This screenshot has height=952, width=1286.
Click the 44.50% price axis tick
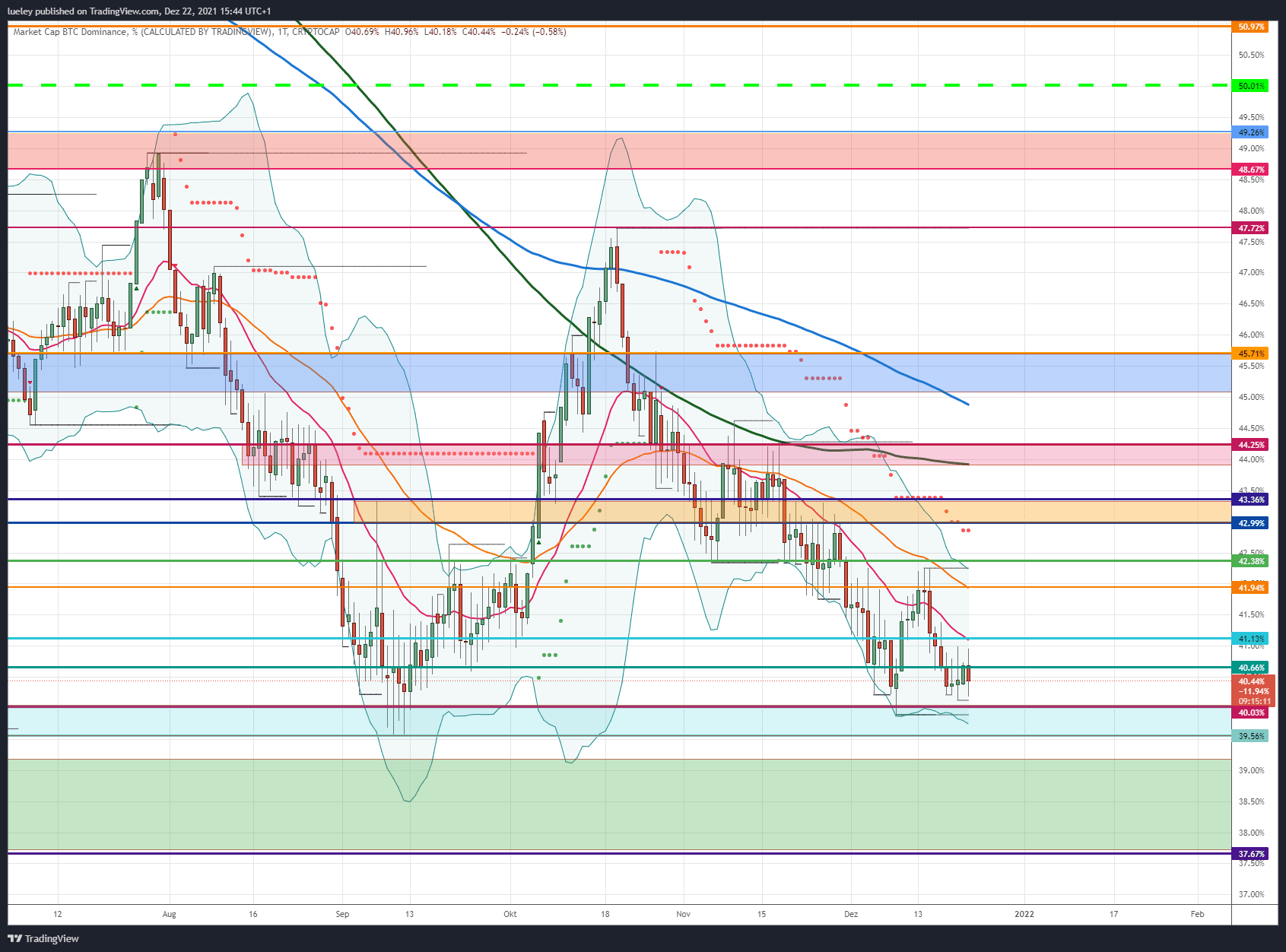click(x=1251, y=428)
